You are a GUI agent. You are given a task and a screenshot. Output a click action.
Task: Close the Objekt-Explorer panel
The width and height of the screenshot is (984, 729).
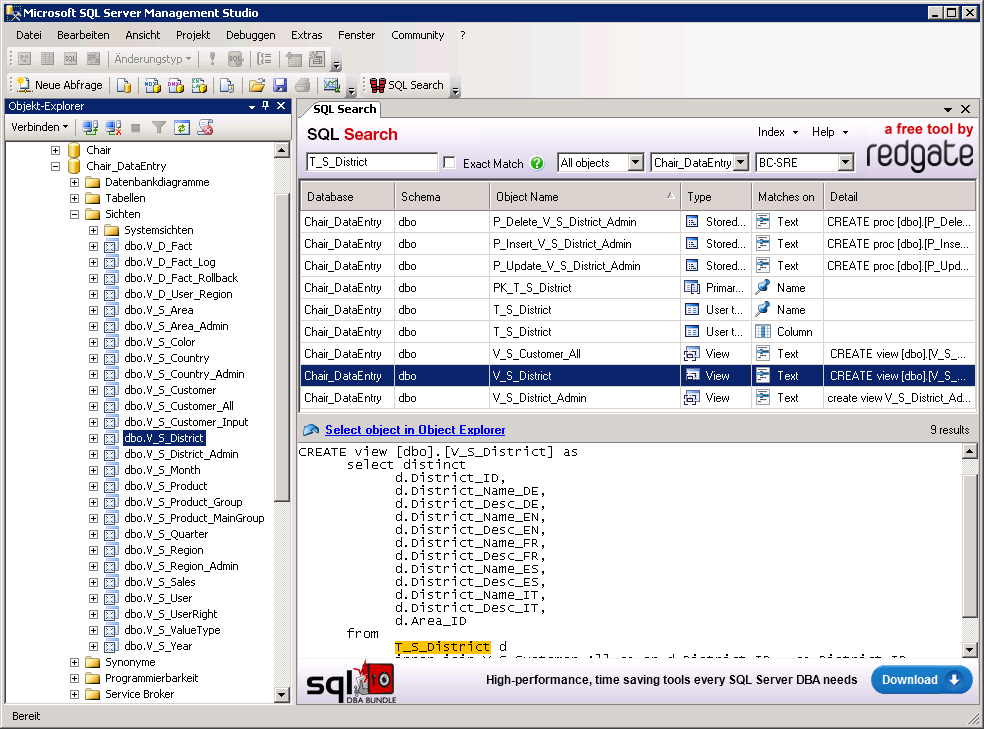coord(281,106)
